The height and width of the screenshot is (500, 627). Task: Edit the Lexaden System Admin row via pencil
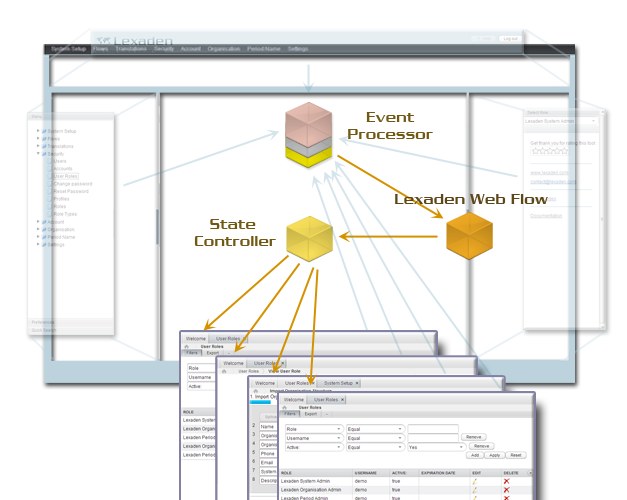(475, 481)
